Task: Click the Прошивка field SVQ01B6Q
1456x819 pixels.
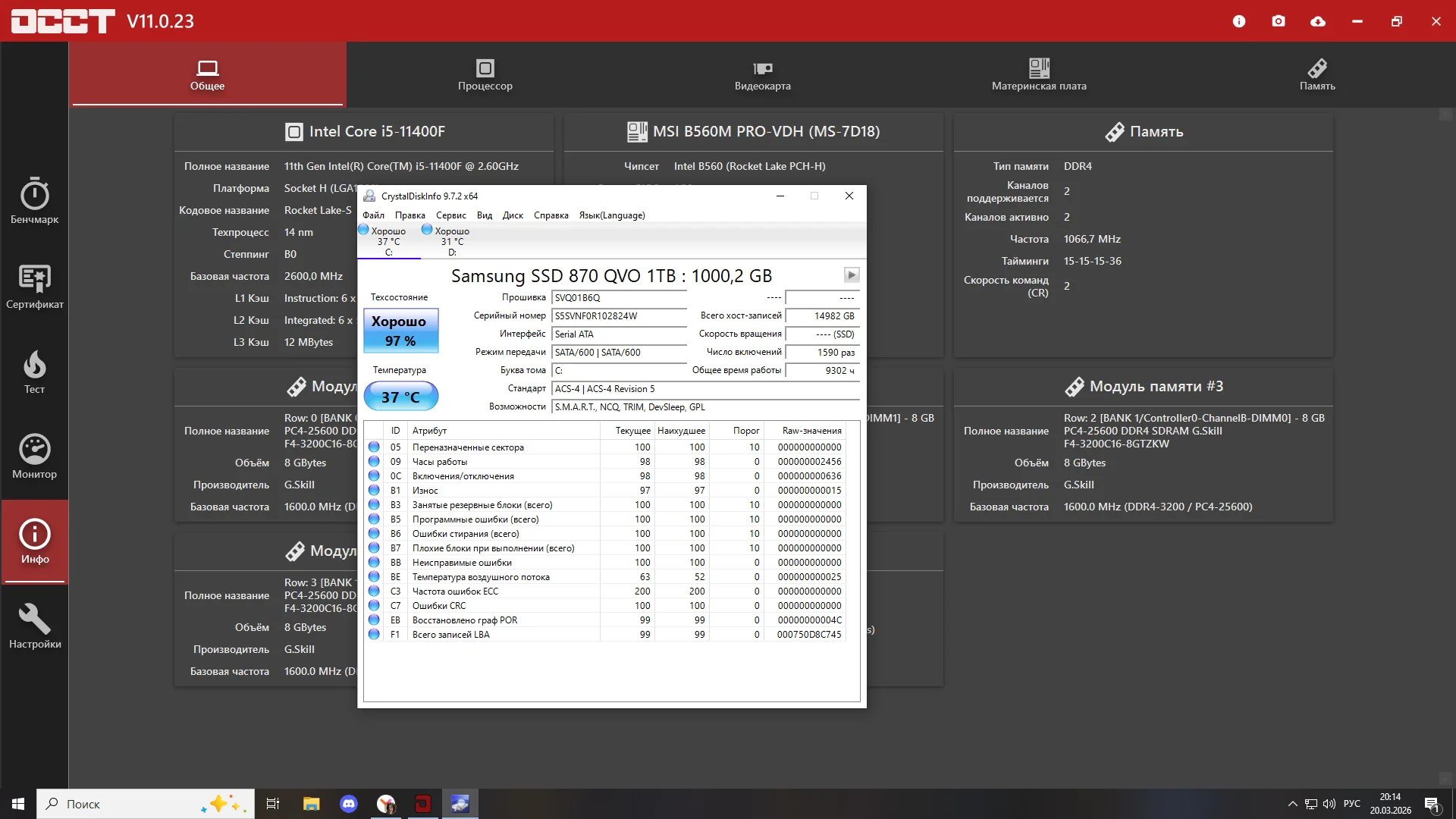Action: [x=619, y=298]
